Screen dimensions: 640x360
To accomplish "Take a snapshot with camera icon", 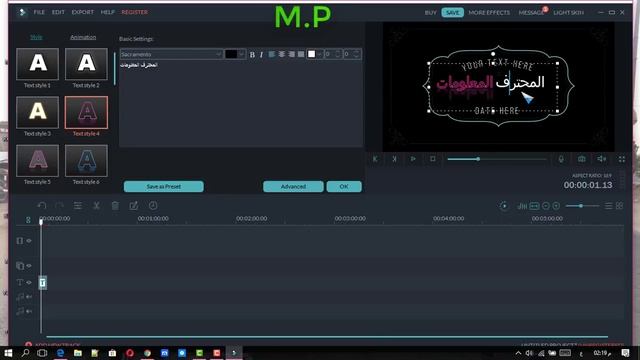I will click(x=582, y=159).
